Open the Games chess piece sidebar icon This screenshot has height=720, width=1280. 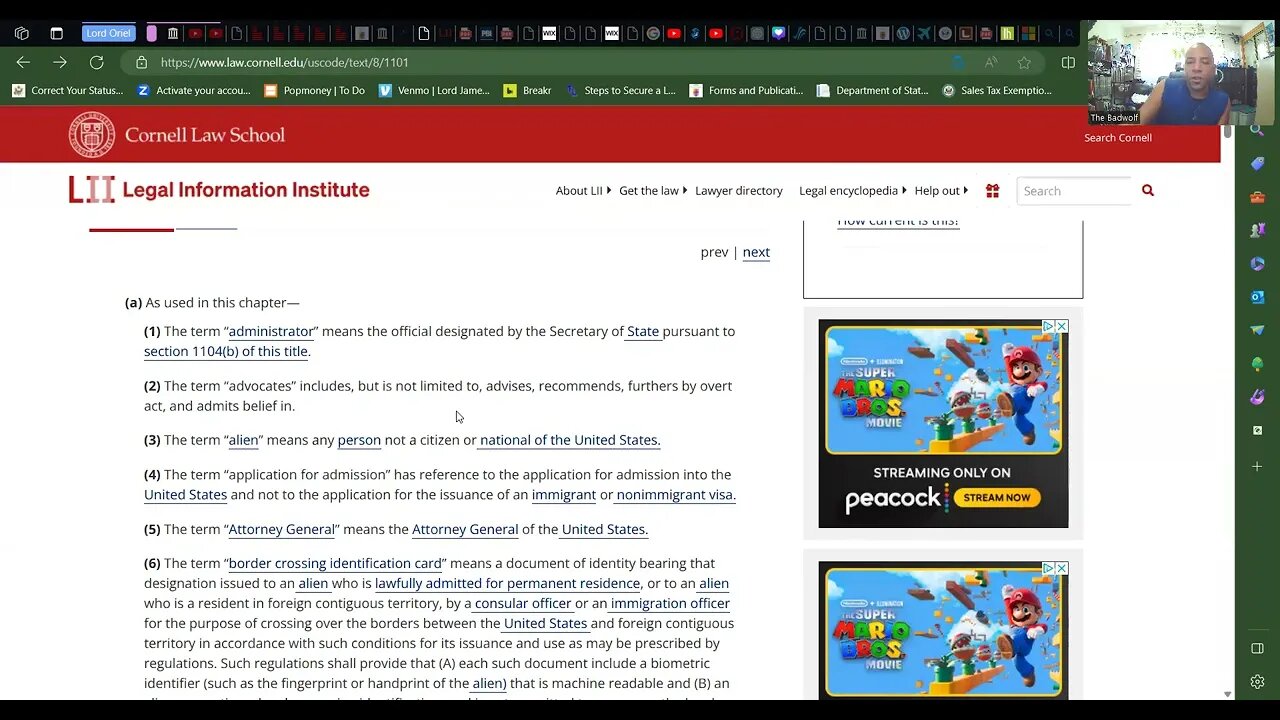click(x=1257, y=230)
